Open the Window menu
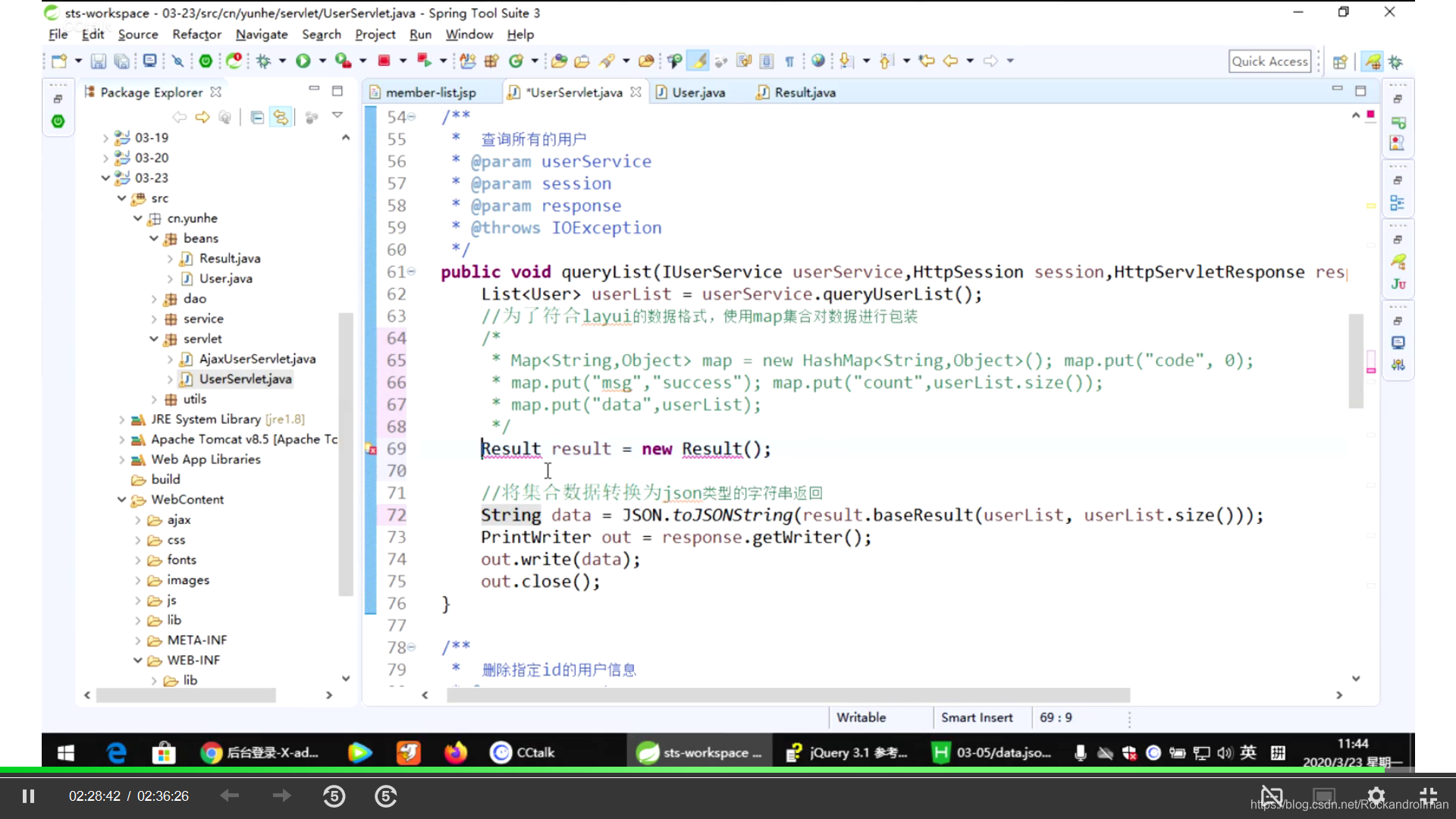The height and width of the screenshot is (819, 1456). click(469, 34)
